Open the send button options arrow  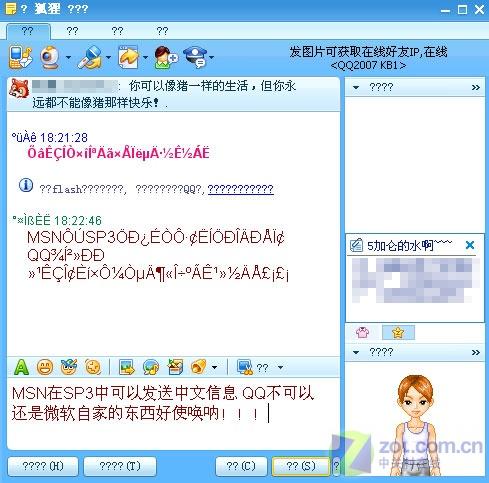(336, 466)
